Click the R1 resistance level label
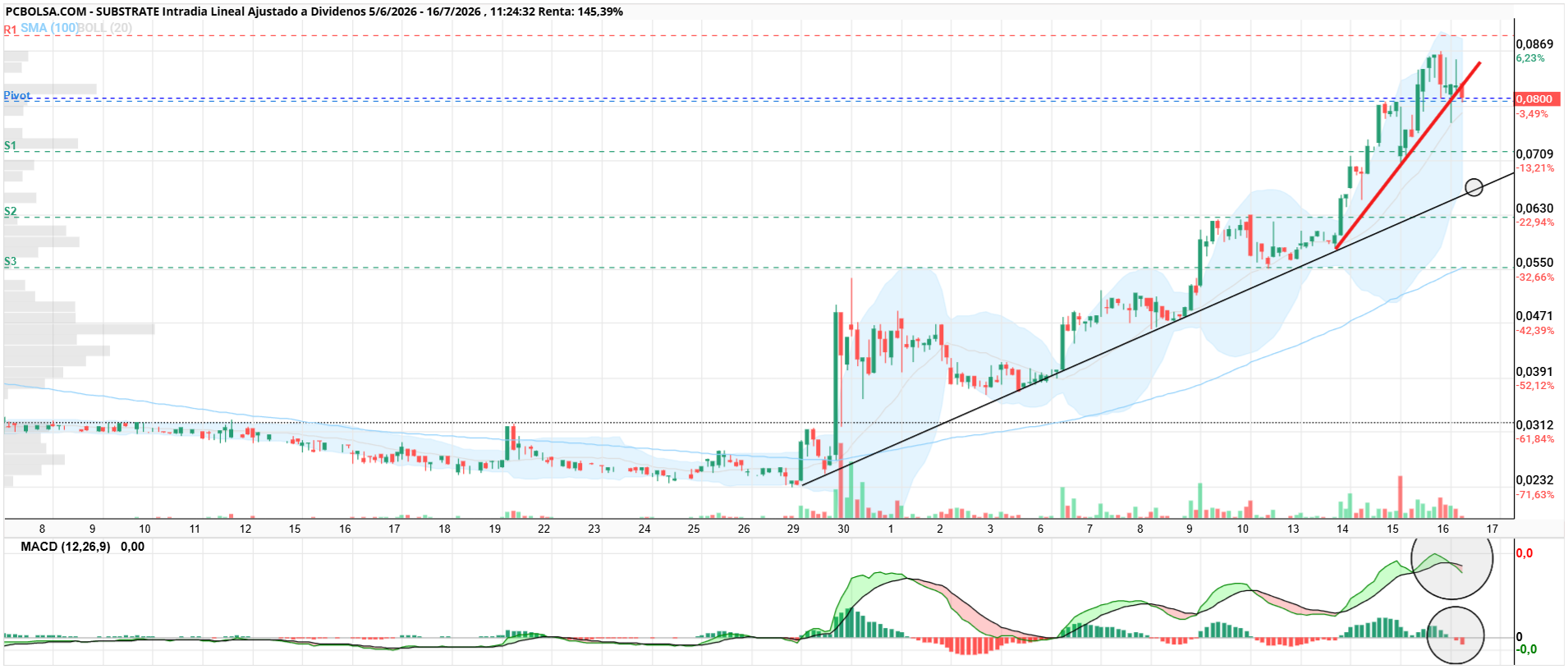Screen dimensions: 1568x669 pyautogui.click(x=10, y=30)
